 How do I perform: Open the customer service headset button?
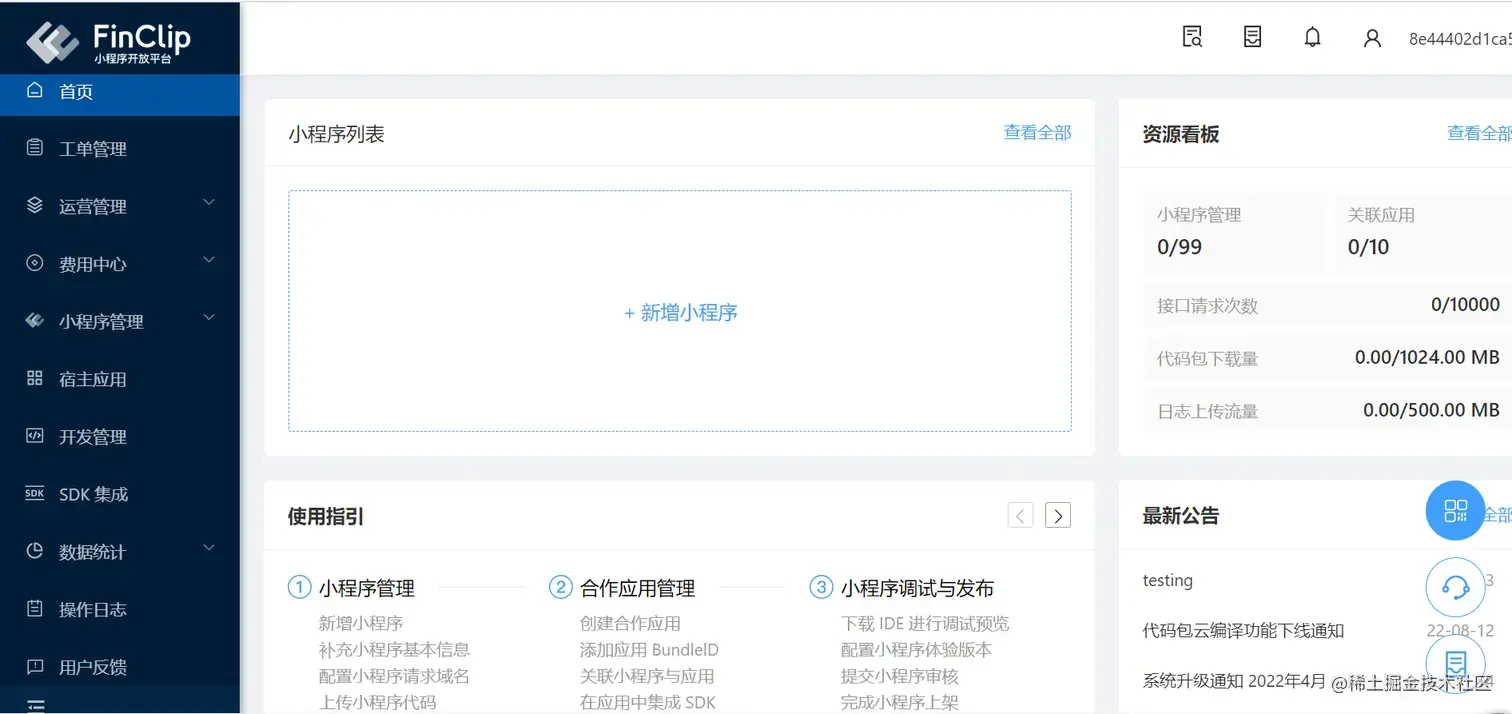(x=1456, y=587)
